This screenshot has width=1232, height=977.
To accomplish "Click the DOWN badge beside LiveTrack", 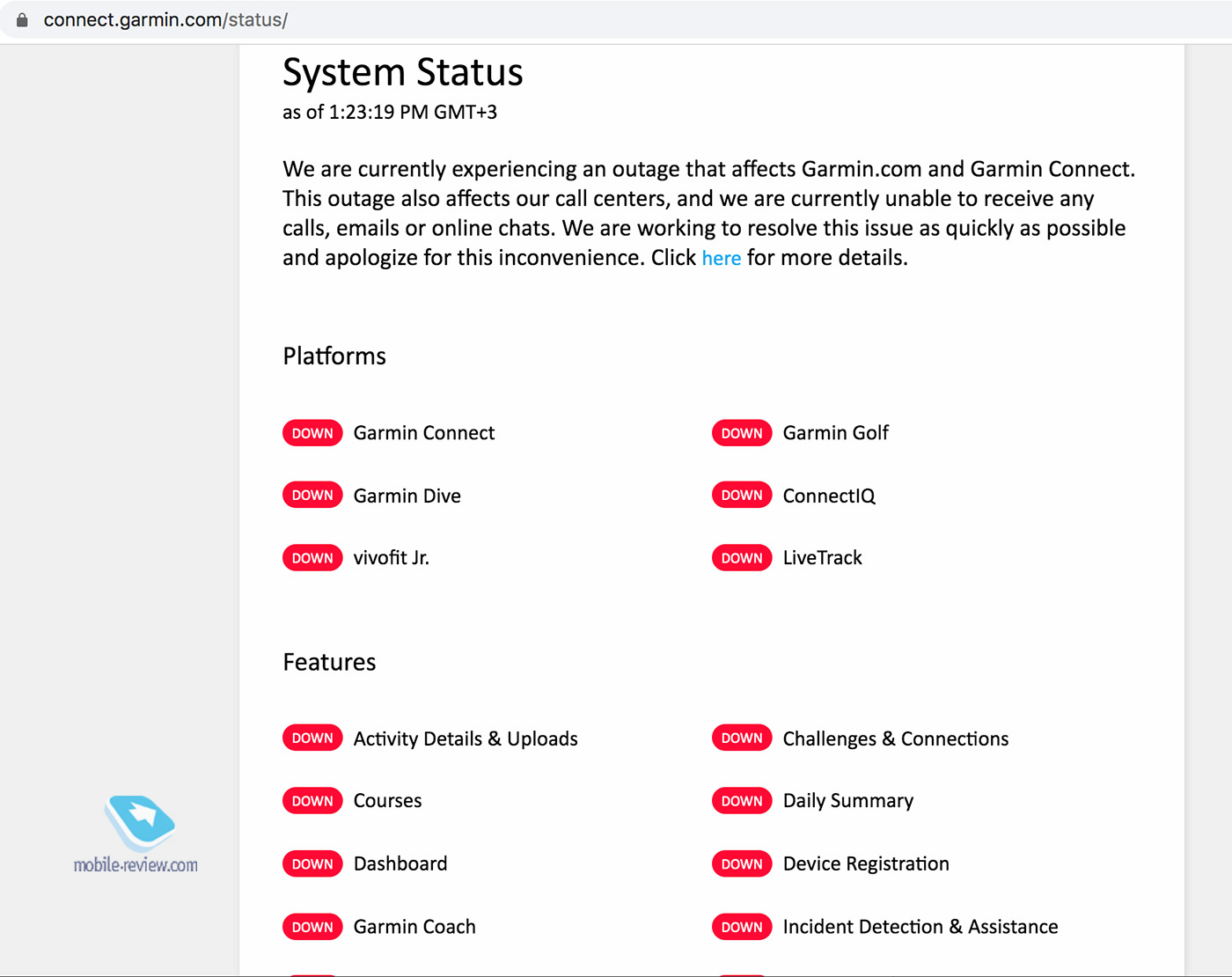I will click(742, 558).
